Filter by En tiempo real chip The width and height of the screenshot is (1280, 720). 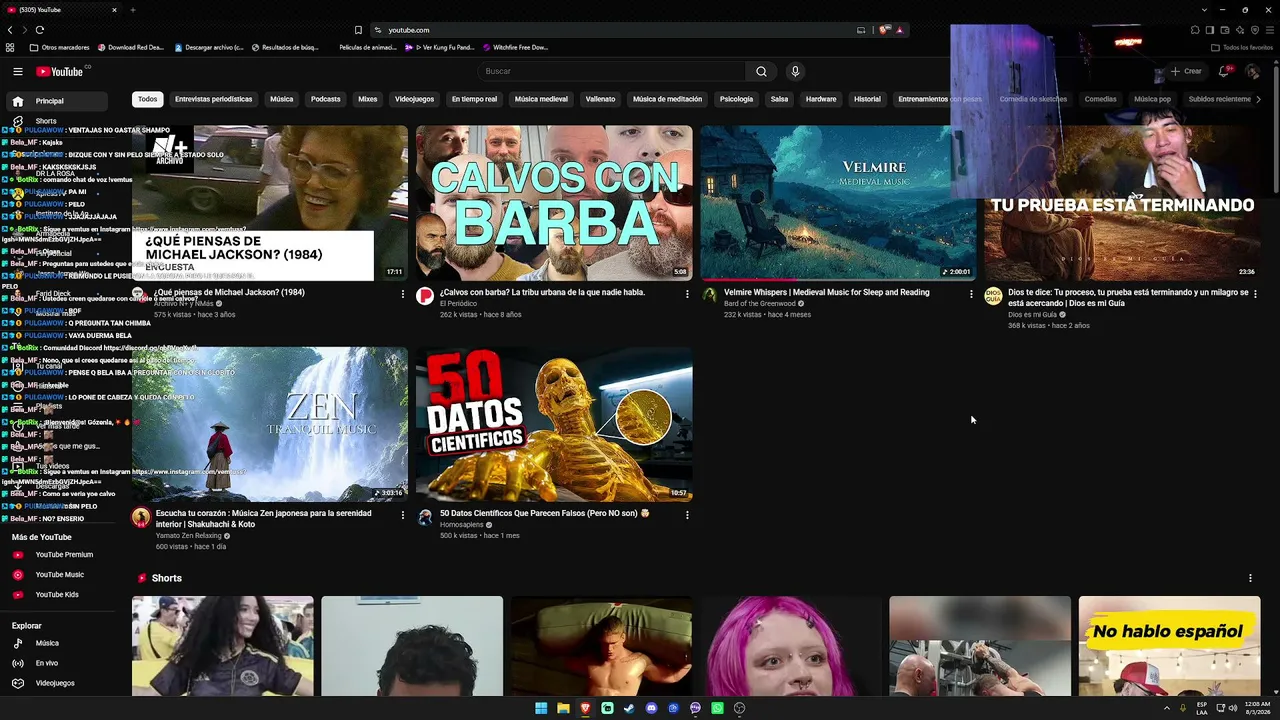pyautogui.click(x=474, y=99)
